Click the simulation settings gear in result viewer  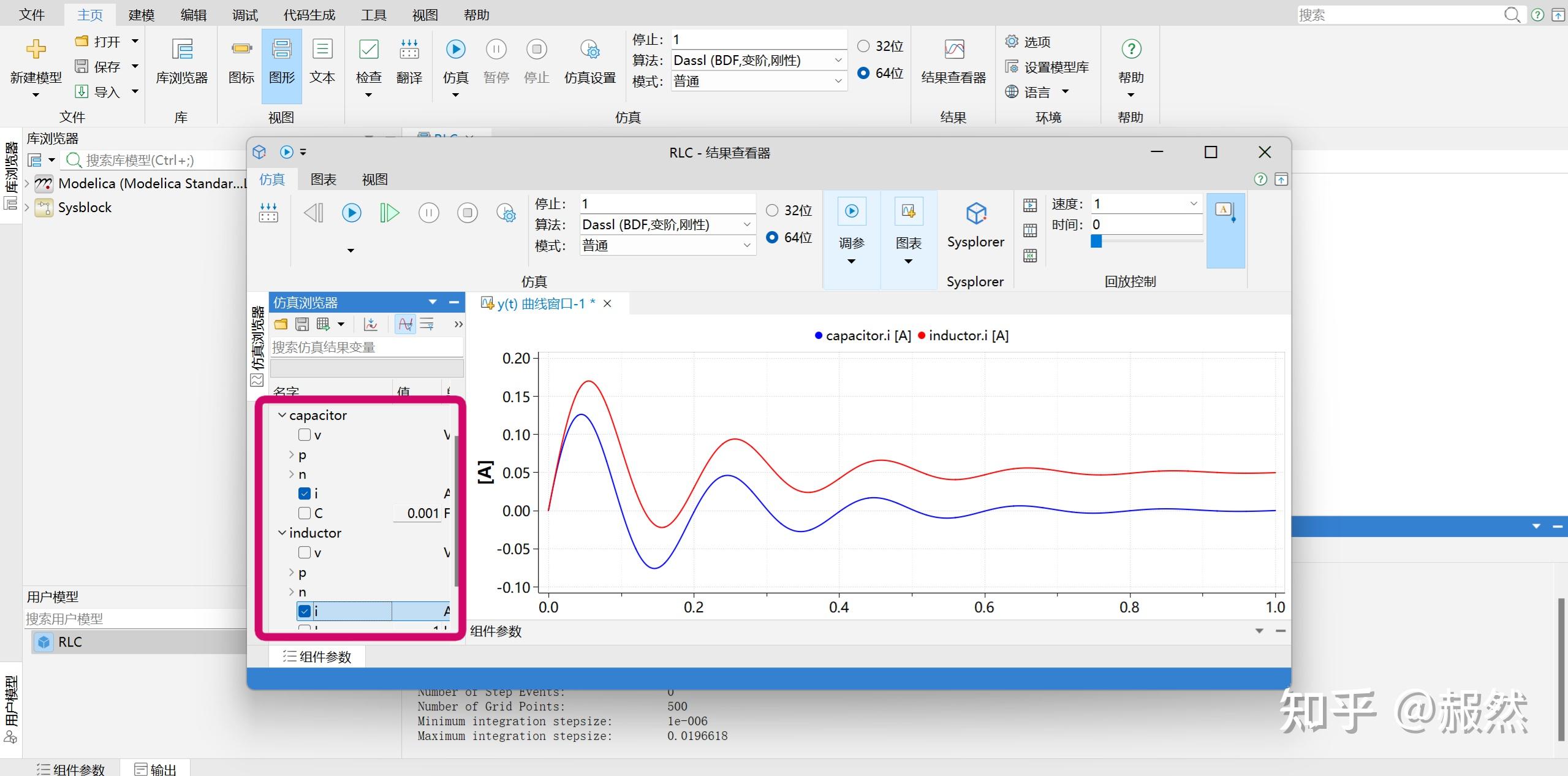[x=506, y=213]
